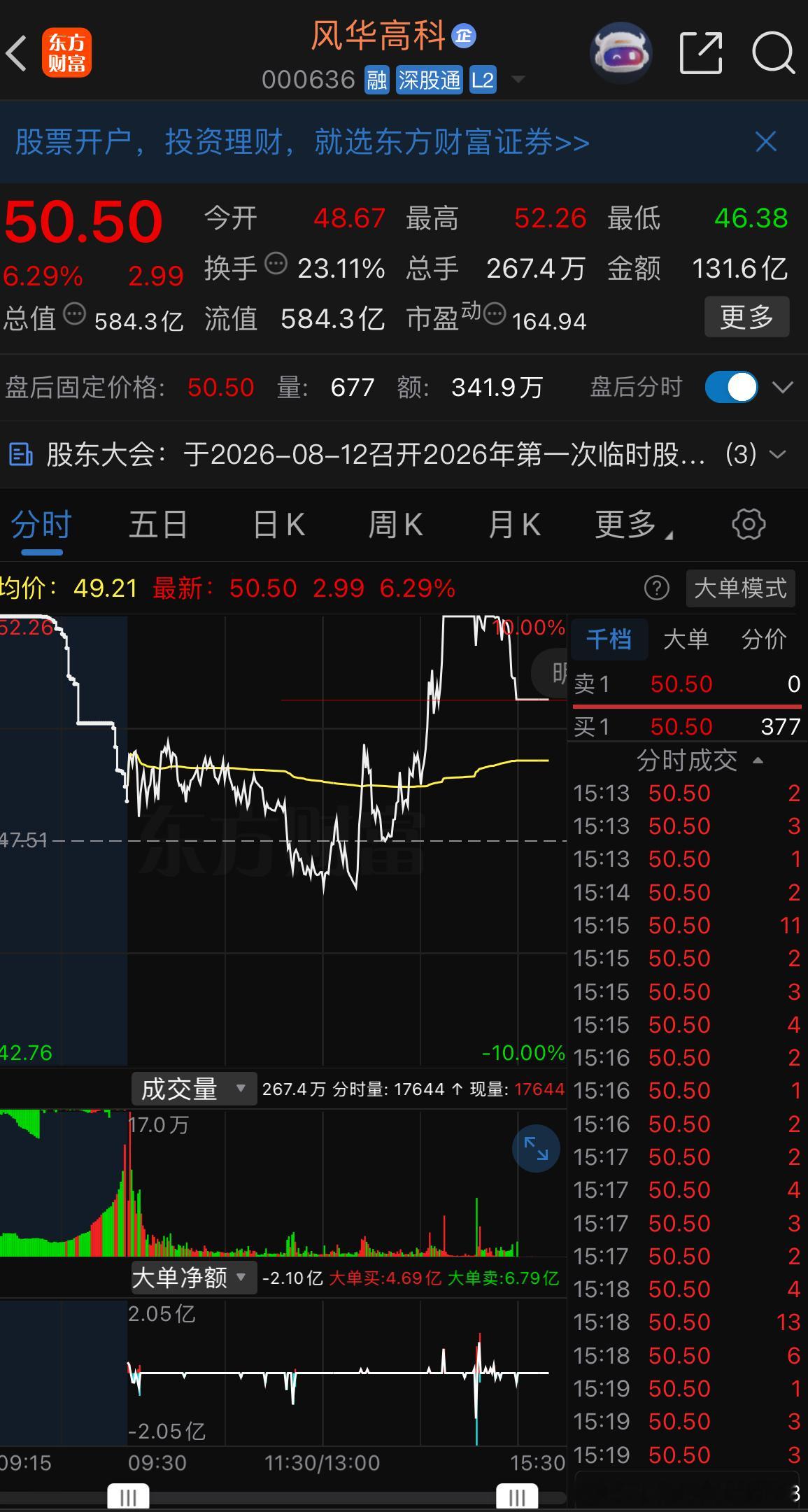Screen dimensions: 808x1512
Task: Switch to 大单 tab
Action: [686, 640]
